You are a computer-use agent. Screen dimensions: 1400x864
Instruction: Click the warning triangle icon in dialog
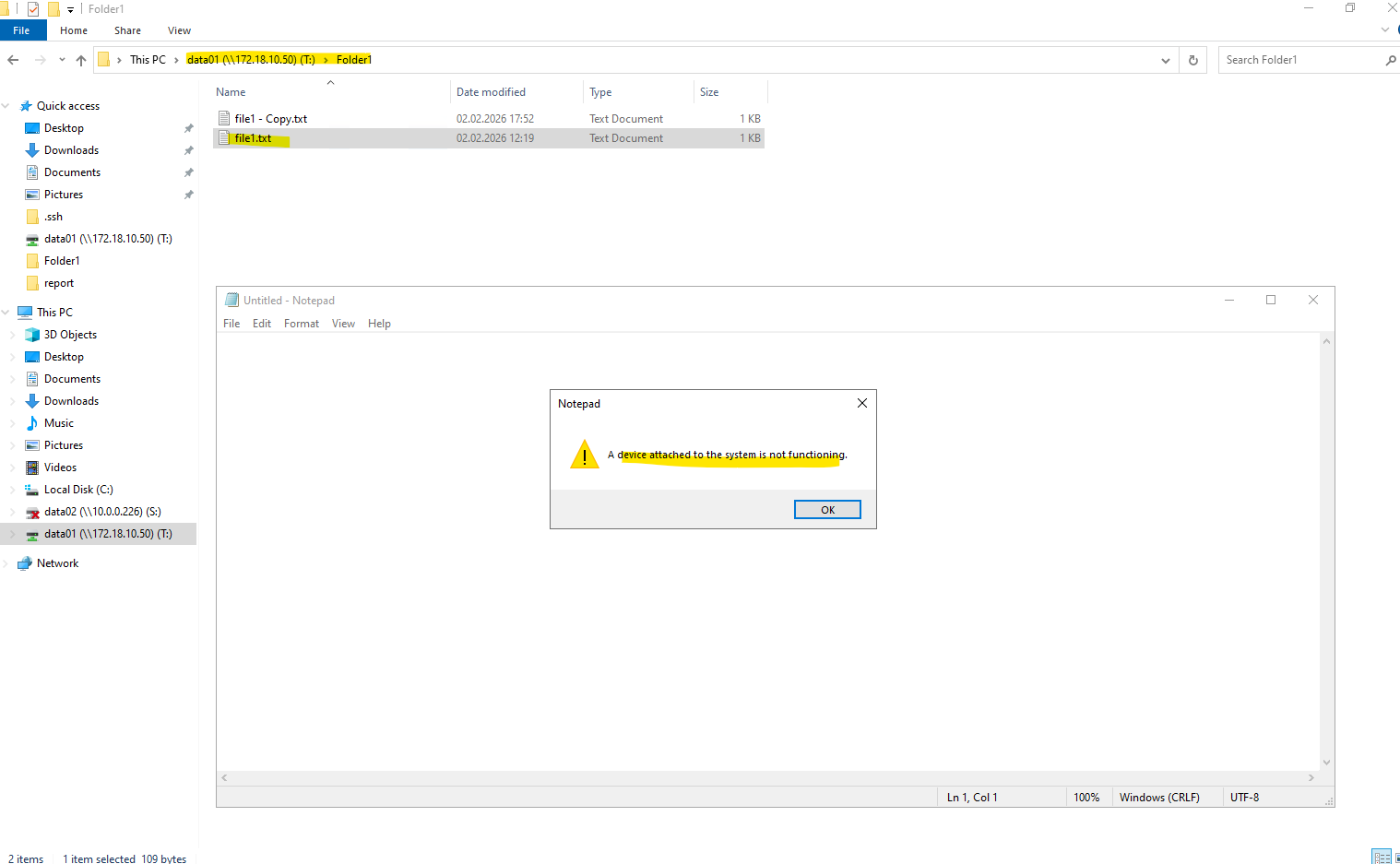[x=585, y=454]
